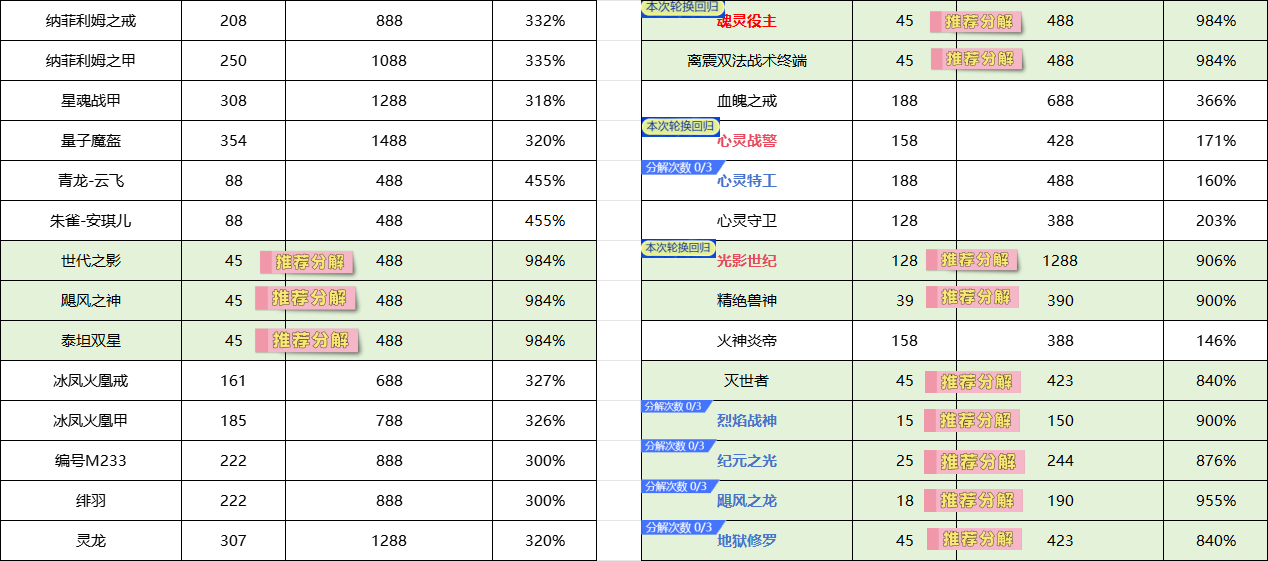Click the 318% cell in 星魂战甲 row
The width and height of the screenshot is (1268, 561).
544,100
